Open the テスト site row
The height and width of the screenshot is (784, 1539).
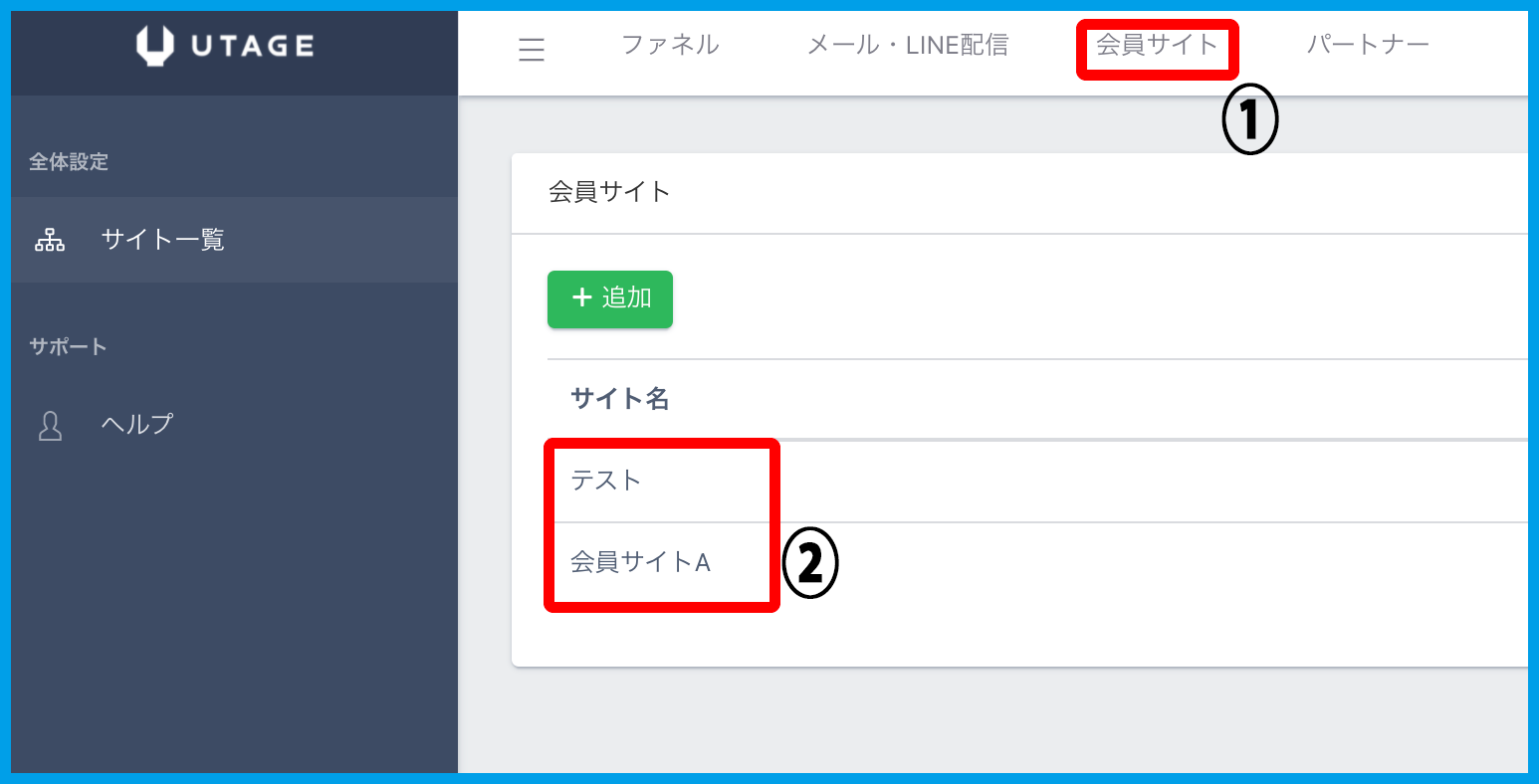pyautogui.click(x=606, y=481)
